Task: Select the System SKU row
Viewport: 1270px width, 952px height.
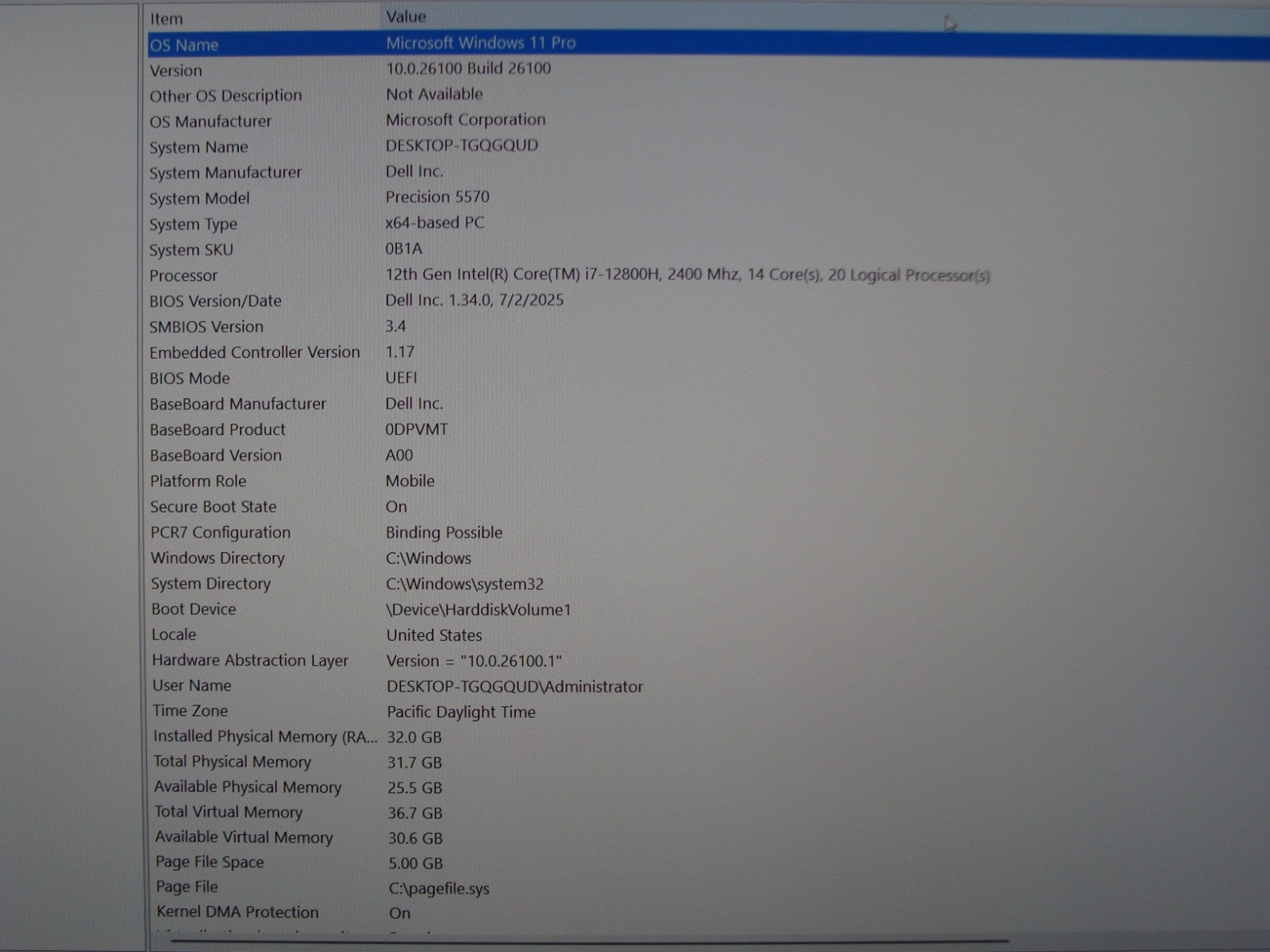Action: click(191, 250)
